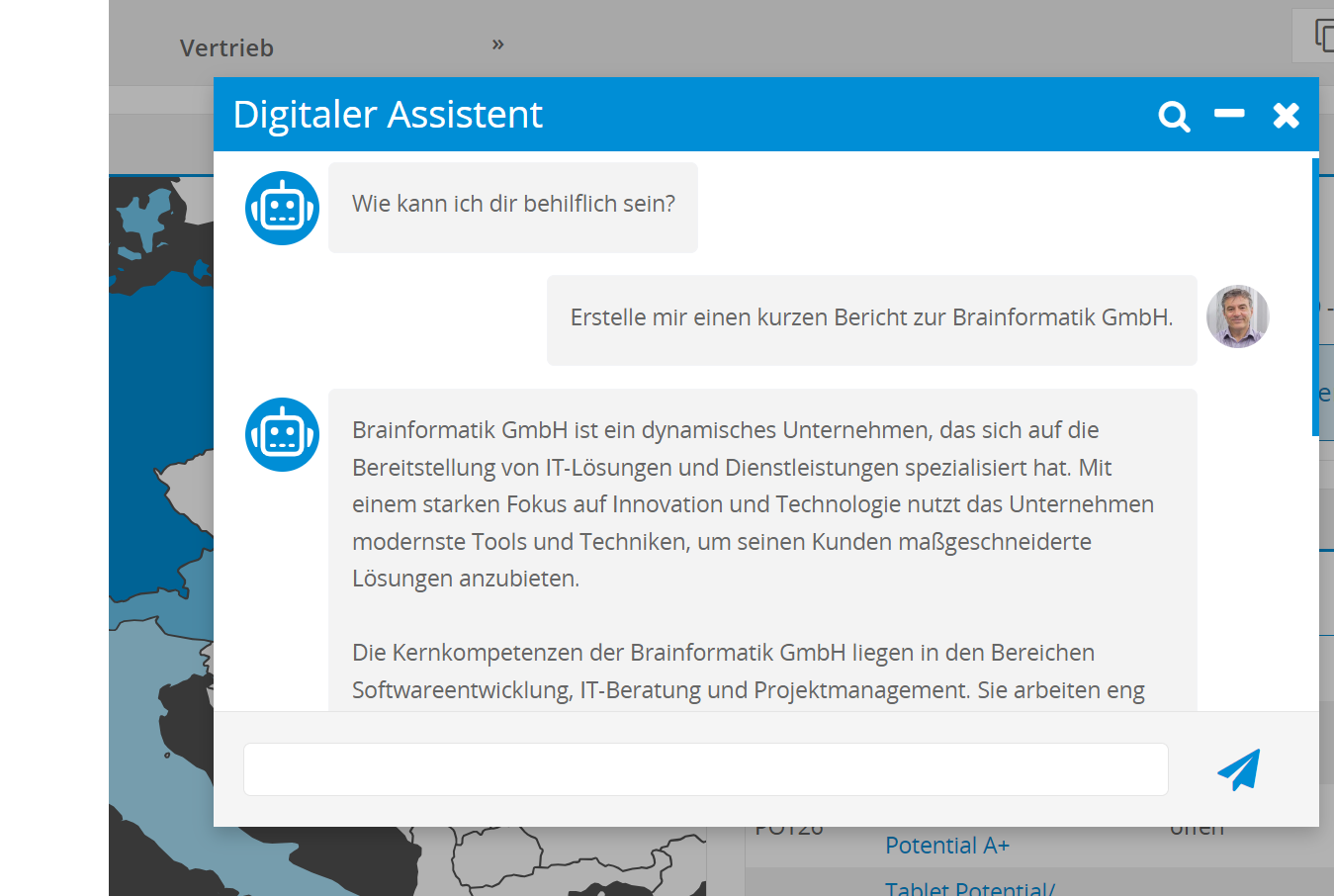Click the user profile photo in chat
1334x896 pixels.
[x=1237, y=316]
